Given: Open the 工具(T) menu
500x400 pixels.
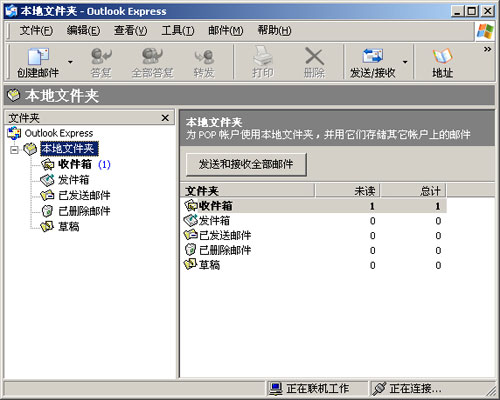Looking at the screenshot, I should (x=178, y=31).
